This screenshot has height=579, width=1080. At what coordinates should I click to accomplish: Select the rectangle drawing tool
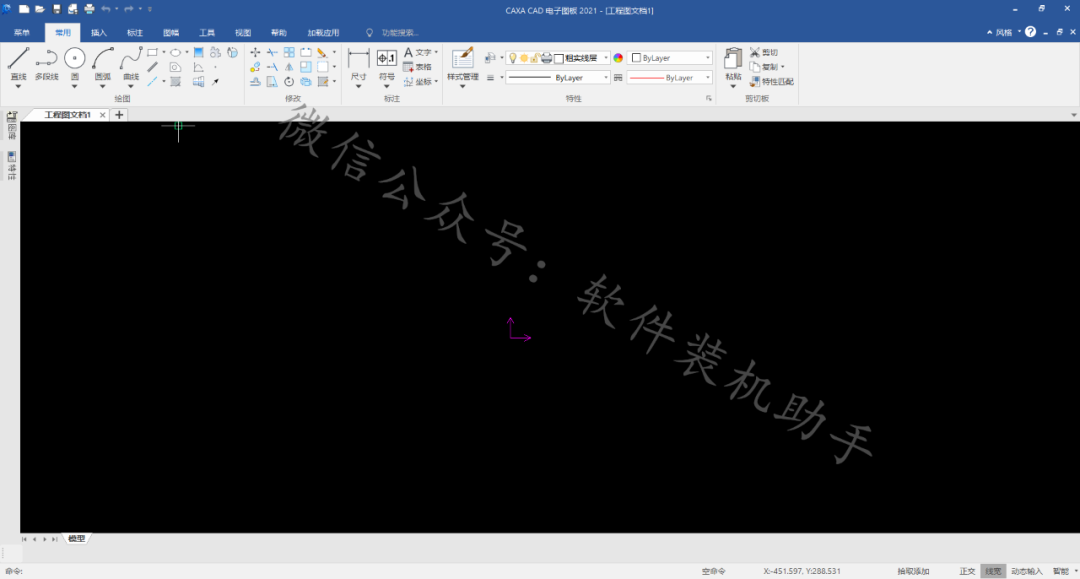click(x=153, y=52)
